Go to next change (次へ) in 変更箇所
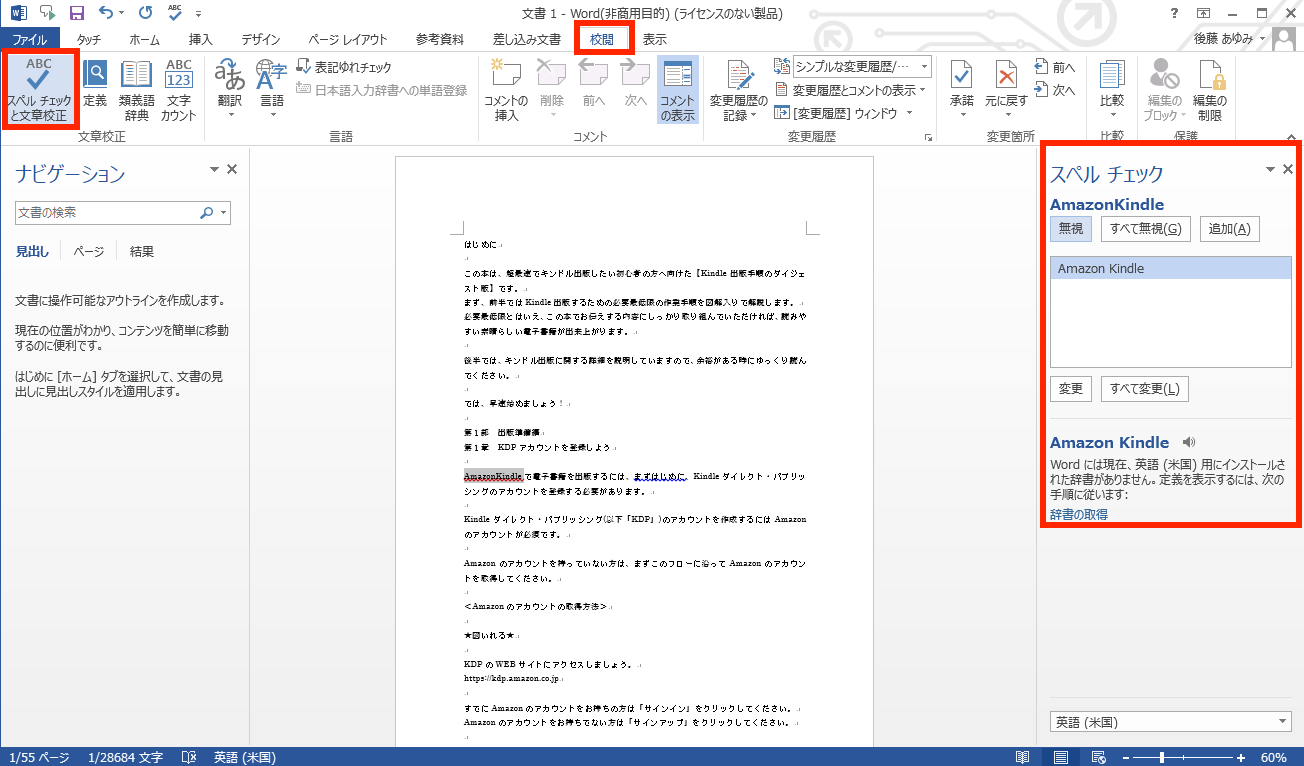Viewport: 1304px width, 766px height. (x=1055, y=90)
